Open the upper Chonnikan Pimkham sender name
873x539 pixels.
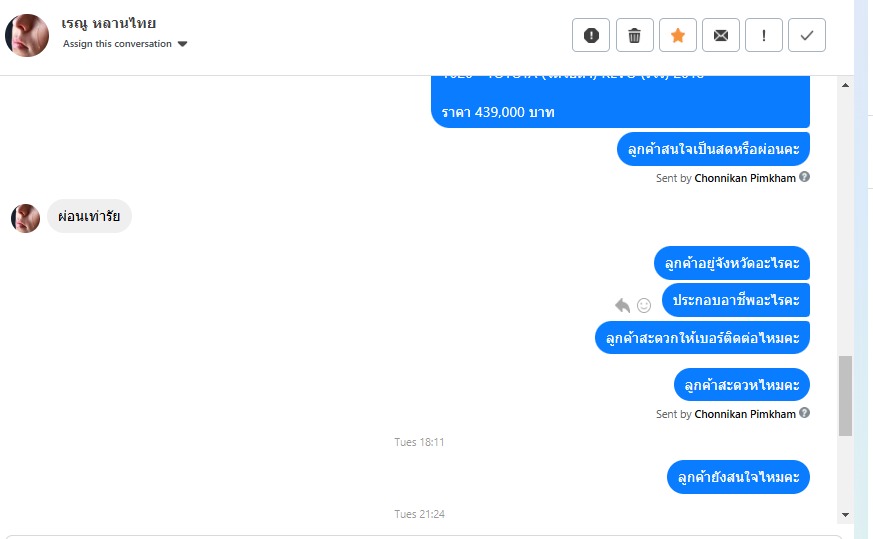tap(745, 178)
